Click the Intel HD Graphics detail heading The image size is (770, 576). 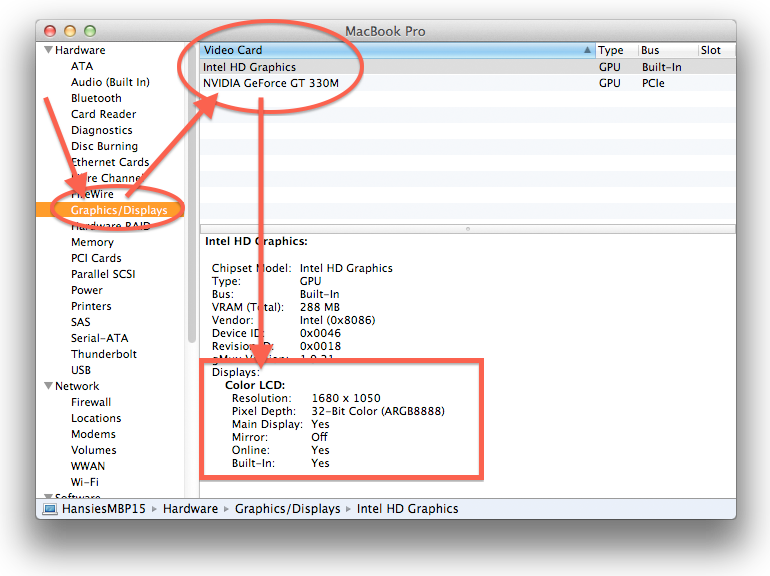coord(256,242)
